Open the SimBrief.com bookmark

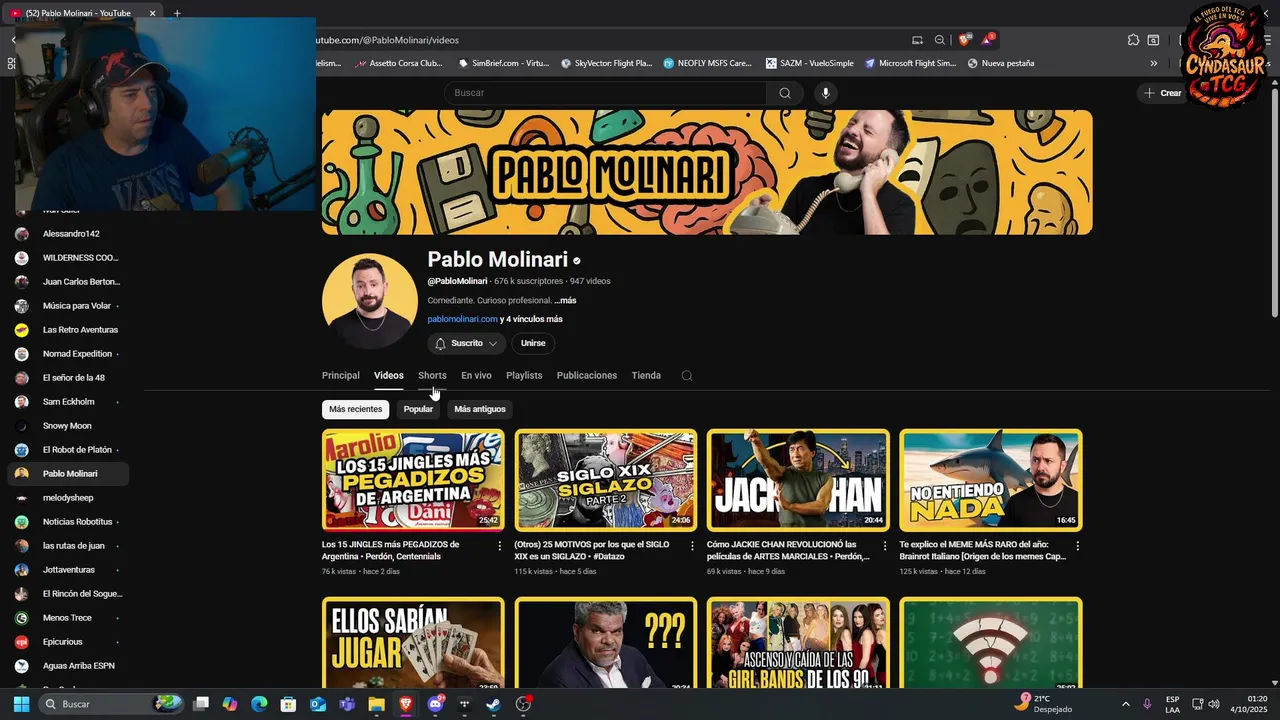point(504,63)
